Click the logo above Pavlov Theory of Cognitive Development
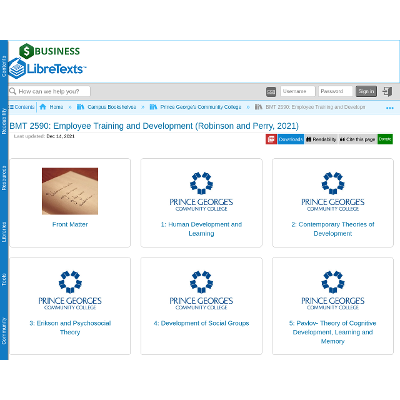 (x=333, y=290)
